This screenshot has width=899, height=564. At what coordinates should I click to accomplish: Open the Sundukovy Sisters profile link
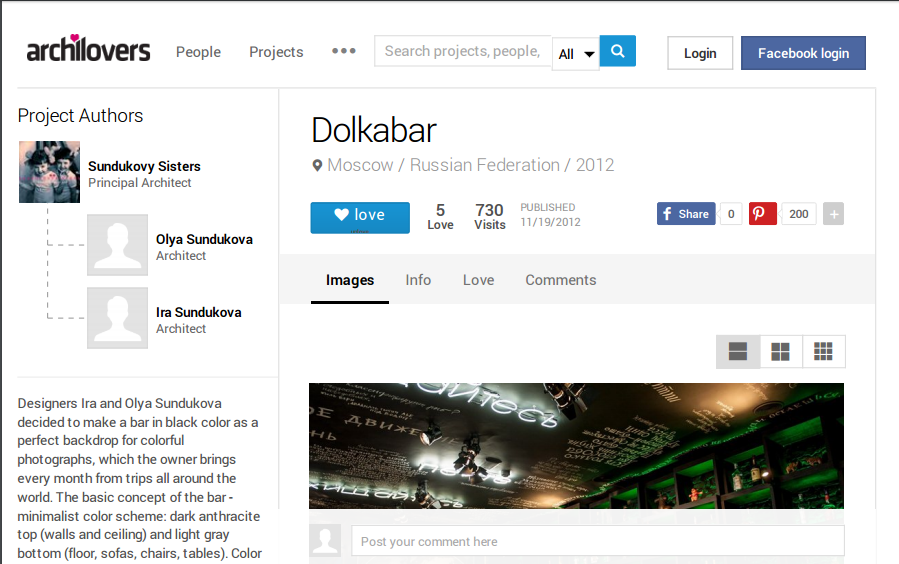[x=144, y=166]
